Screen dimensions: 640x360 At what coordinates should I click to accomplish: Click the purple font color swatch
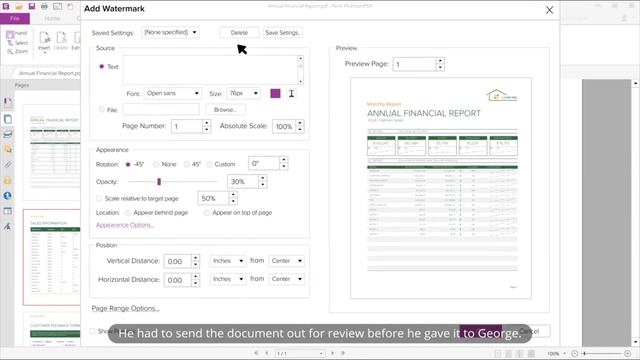pos(276,93)
